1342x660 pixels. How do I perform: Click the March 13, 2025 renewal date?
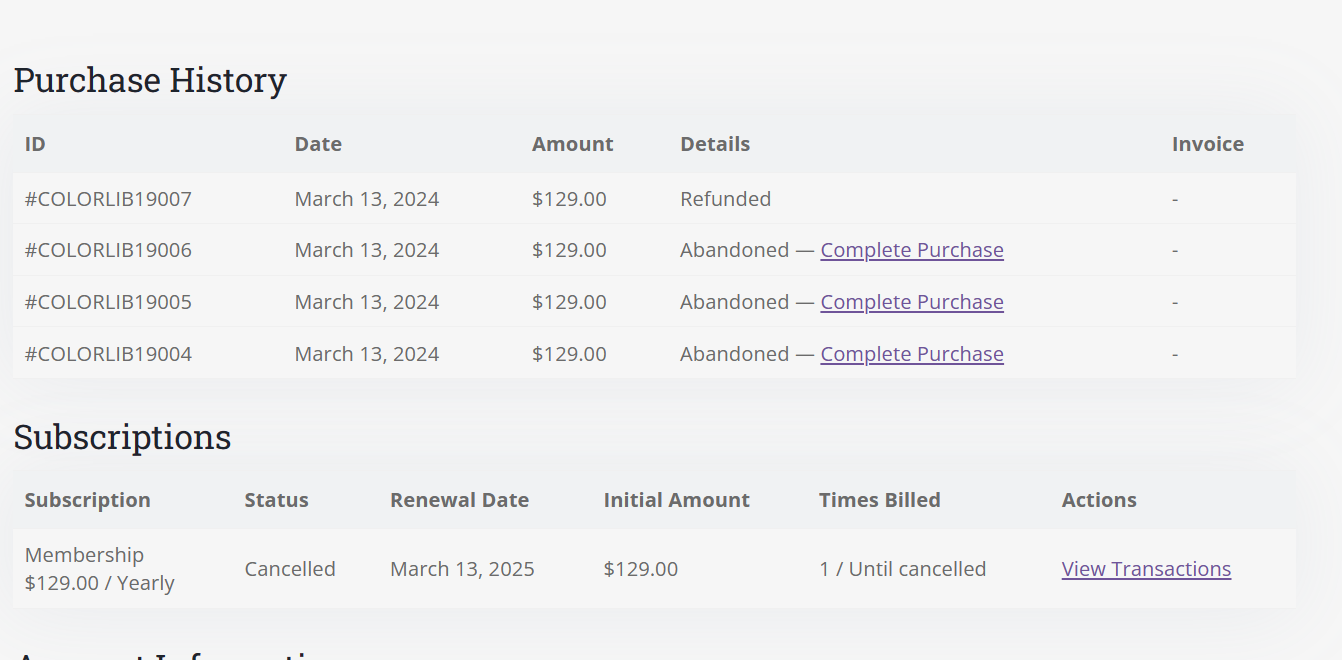click(x=462, y=569)
